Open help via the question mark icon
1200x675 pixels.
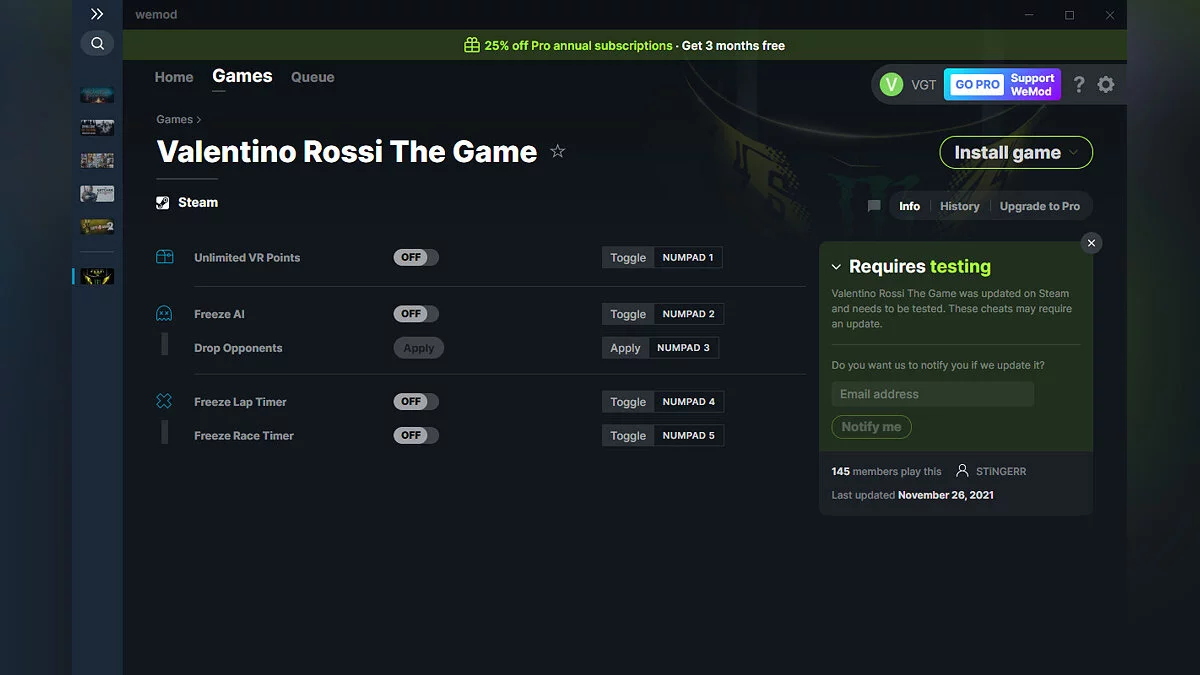tap(1078, 85)
